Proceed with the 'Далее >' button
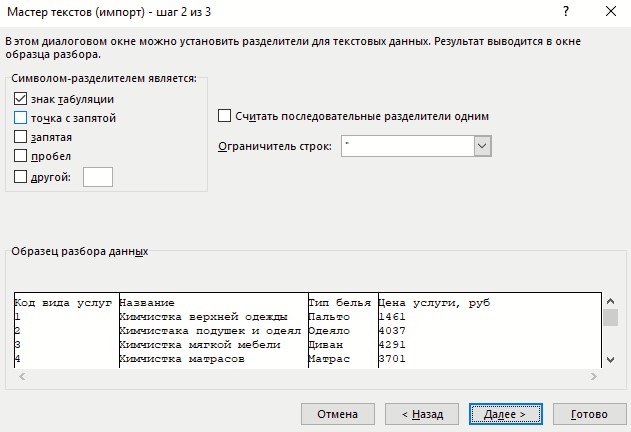Viewport: 631px width, 432px height. [506, 414]
